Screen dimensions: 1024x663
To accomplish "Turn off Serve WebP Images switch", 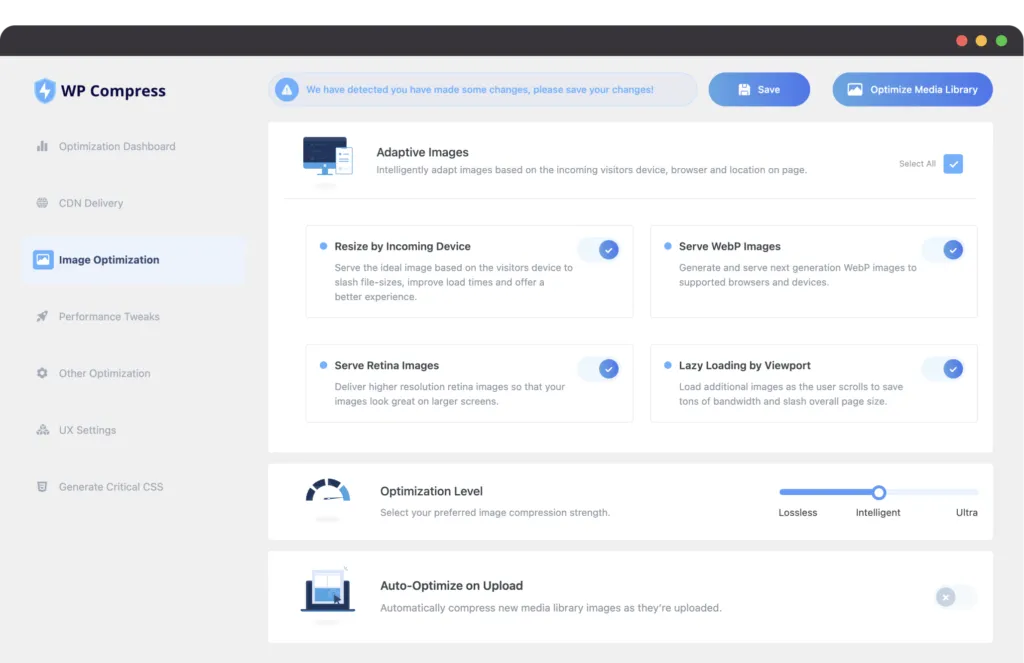I will 945,250.
